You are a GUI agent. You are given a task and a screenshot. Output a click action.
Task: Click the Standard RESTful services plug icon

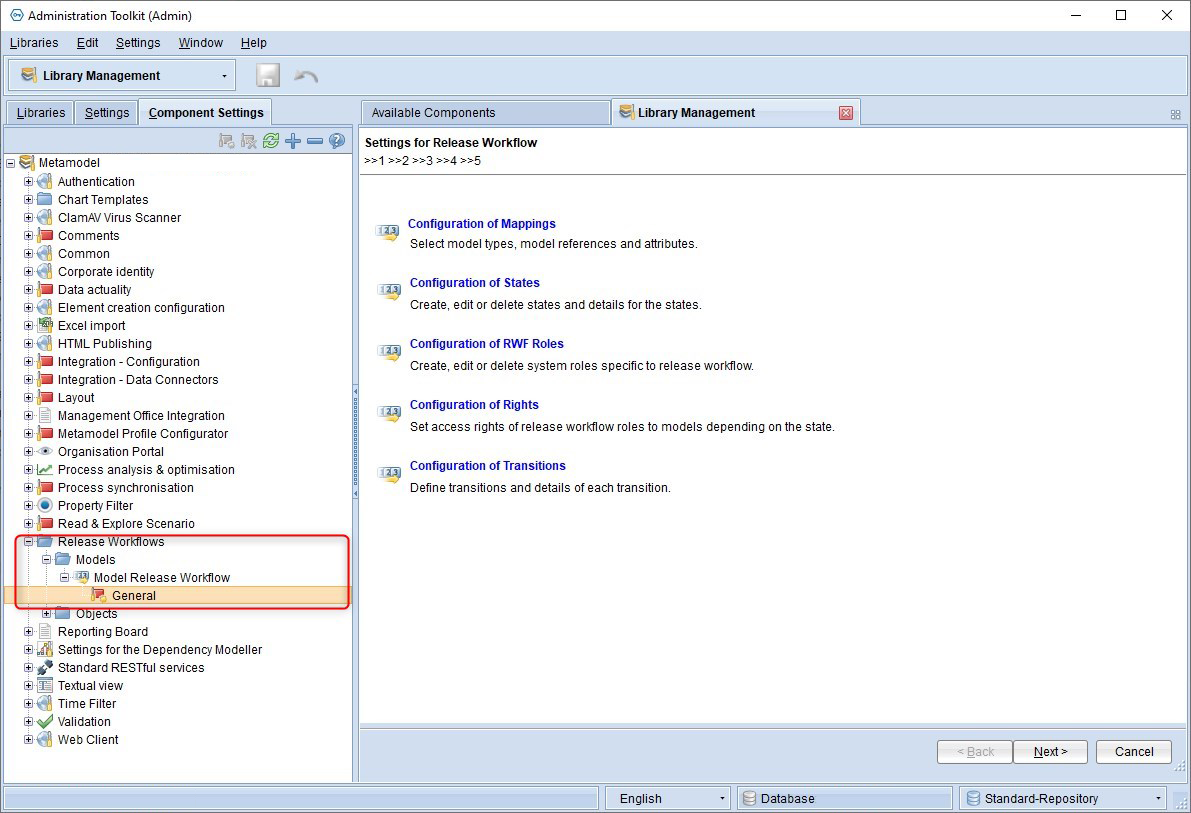click(45, 667)
